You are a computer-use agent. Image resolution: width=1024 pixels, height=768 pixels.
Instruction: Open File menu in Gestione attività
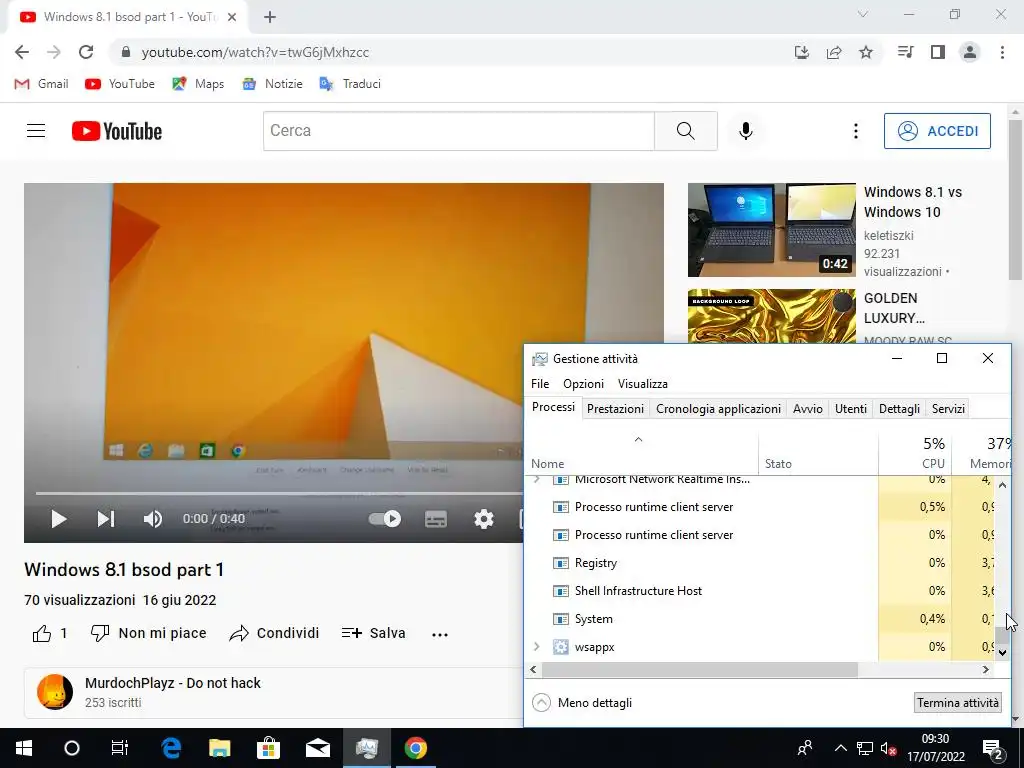(x=540, y=384)
